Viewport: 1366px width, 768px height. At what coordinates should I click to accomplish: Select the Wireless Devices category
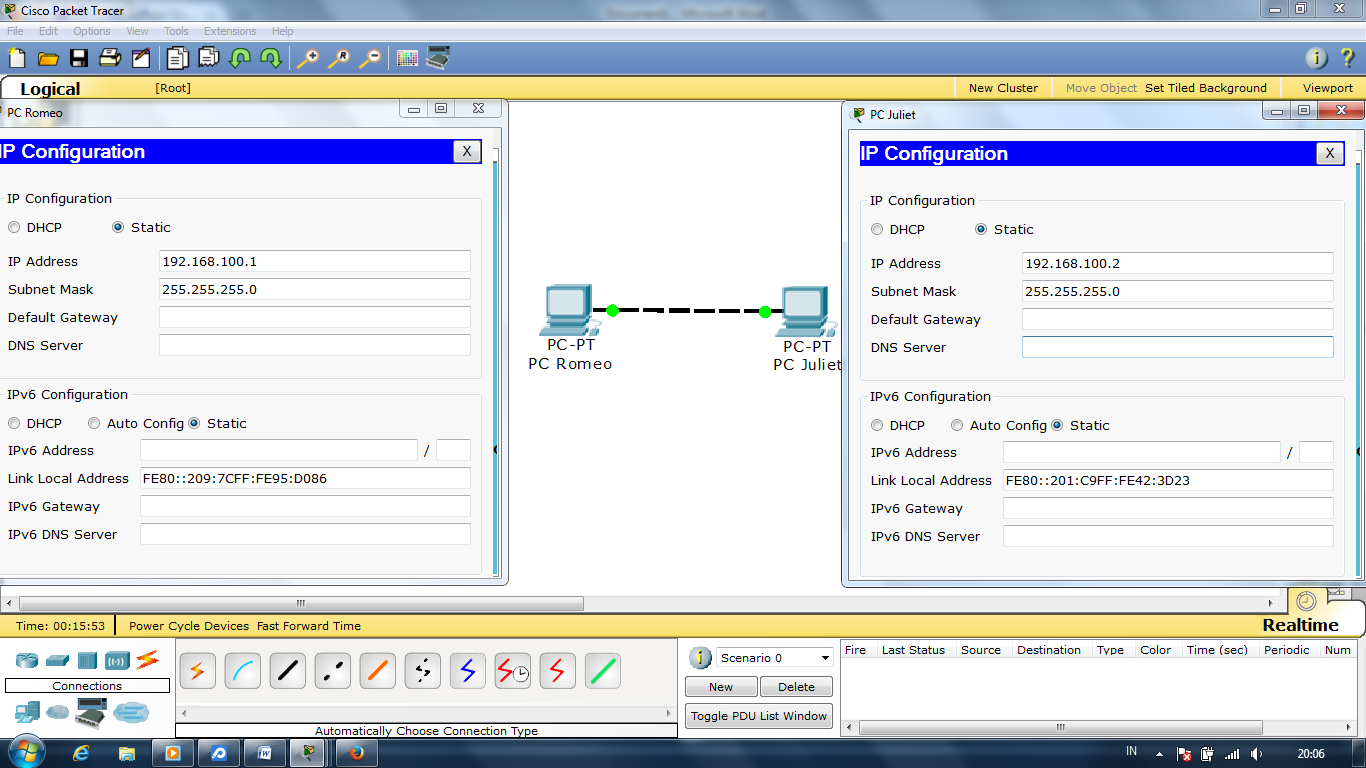tap(117, 660)
